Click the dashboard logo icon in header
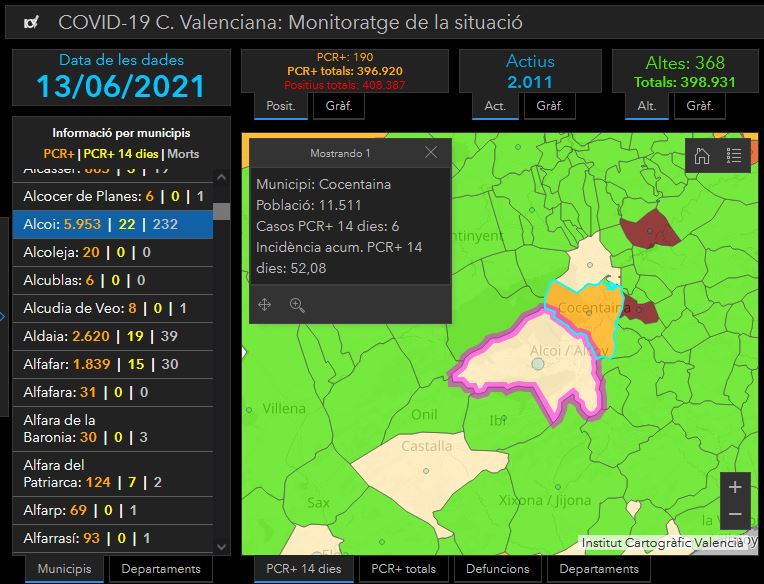 [x=32, y=22]
